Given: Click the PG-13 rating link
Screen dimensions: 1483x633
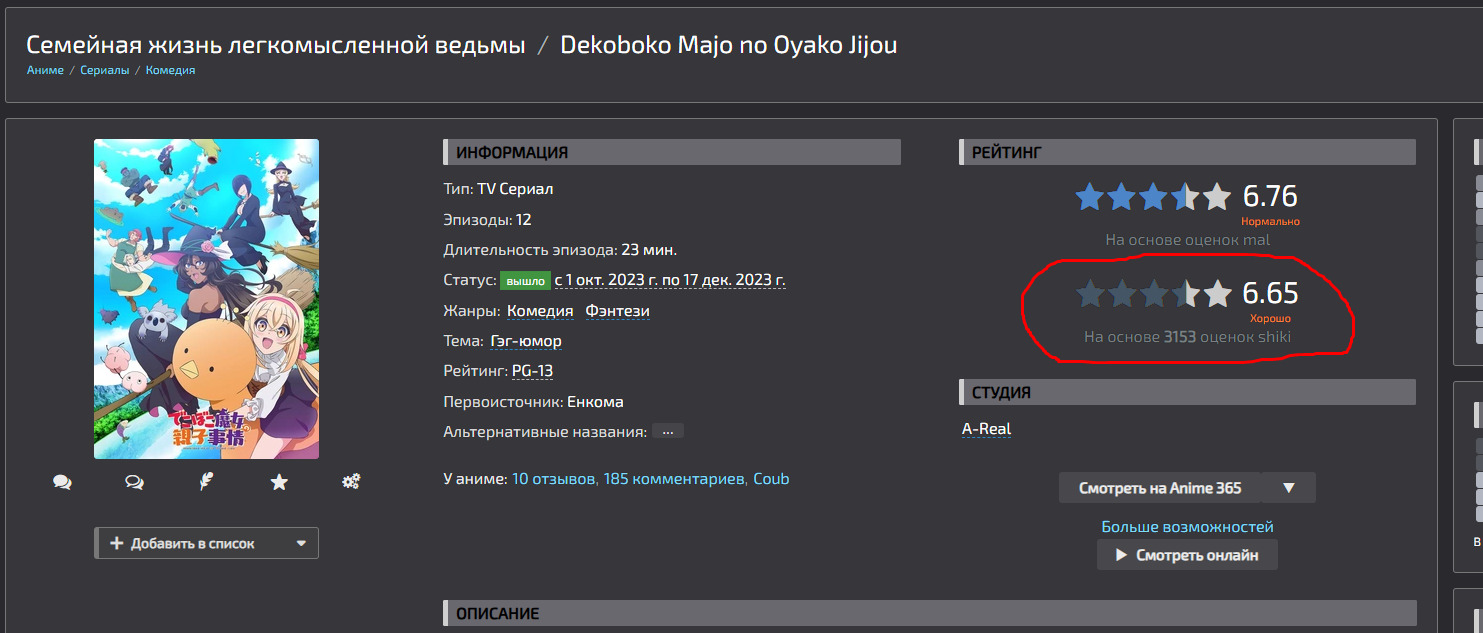Looking at the screenshot, I should [x=532, y=371].
